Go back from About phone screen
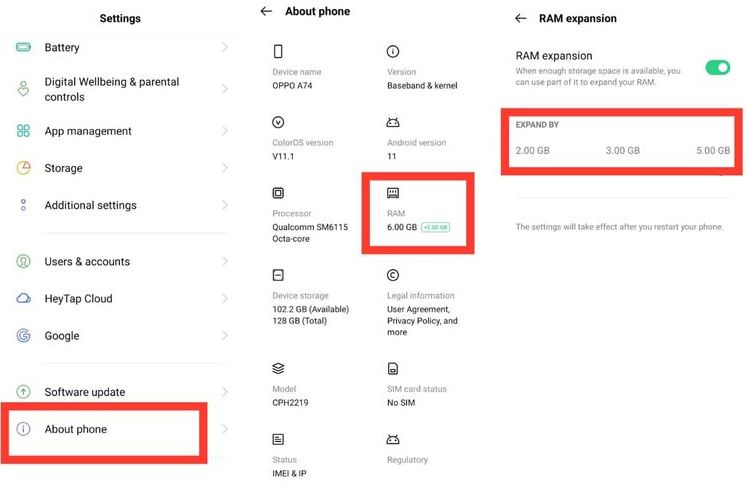 [x=266, y=11]
